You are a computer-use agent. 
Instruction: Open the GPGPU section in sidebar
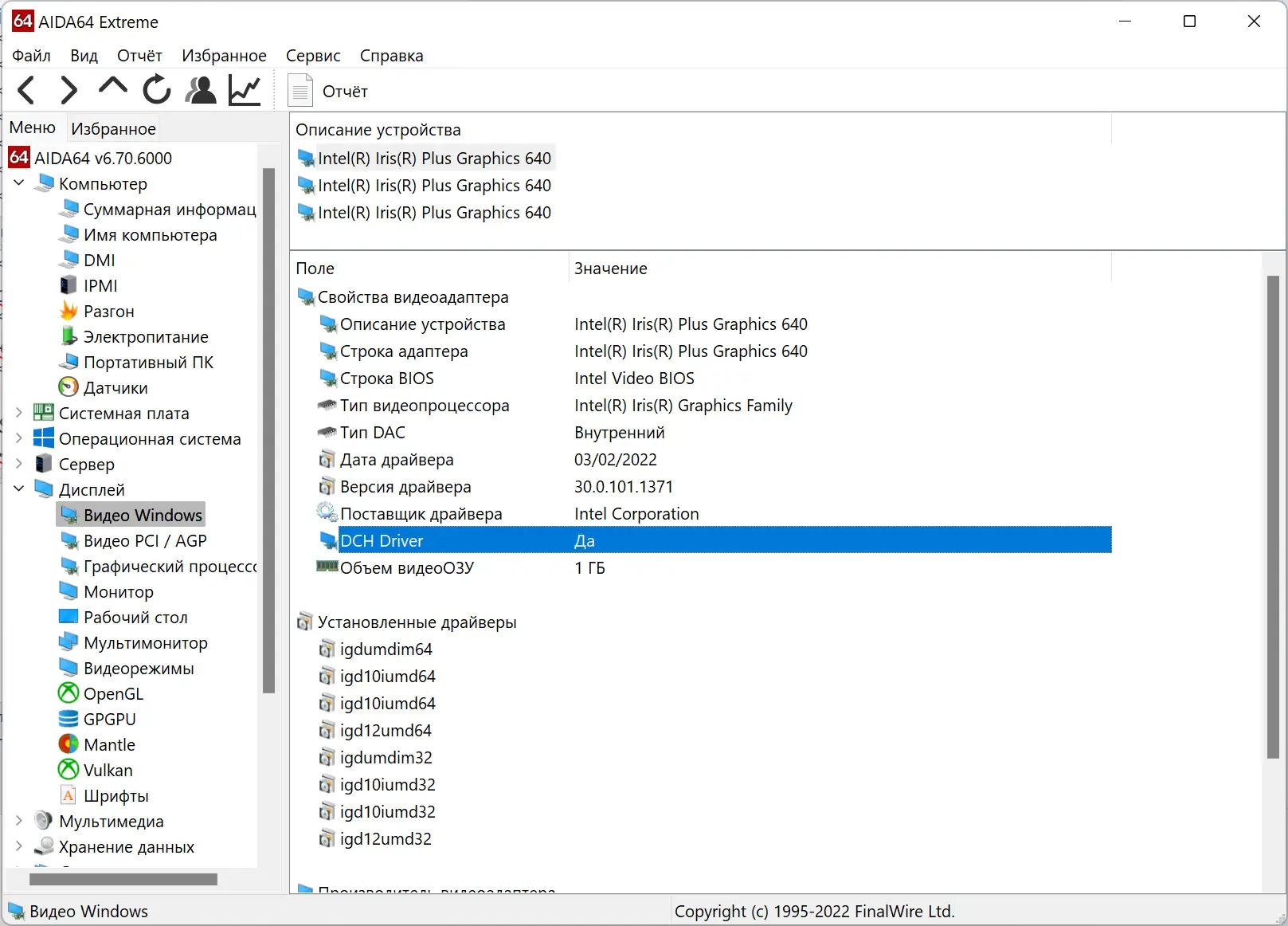point(109,719)
